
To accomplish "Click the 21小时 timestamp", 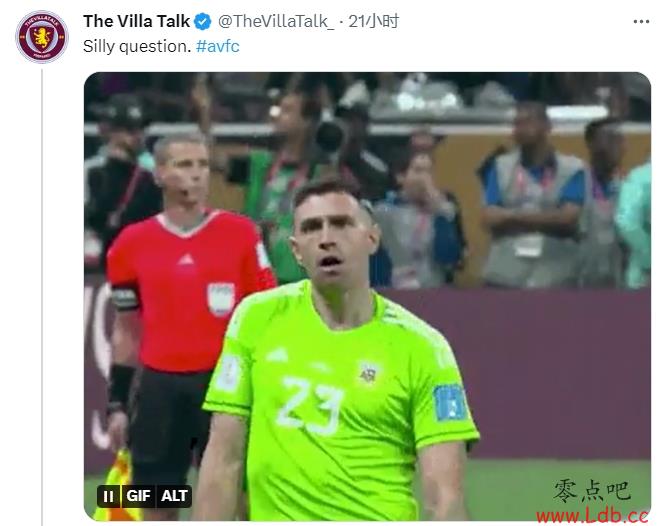I will pos(373,21).
